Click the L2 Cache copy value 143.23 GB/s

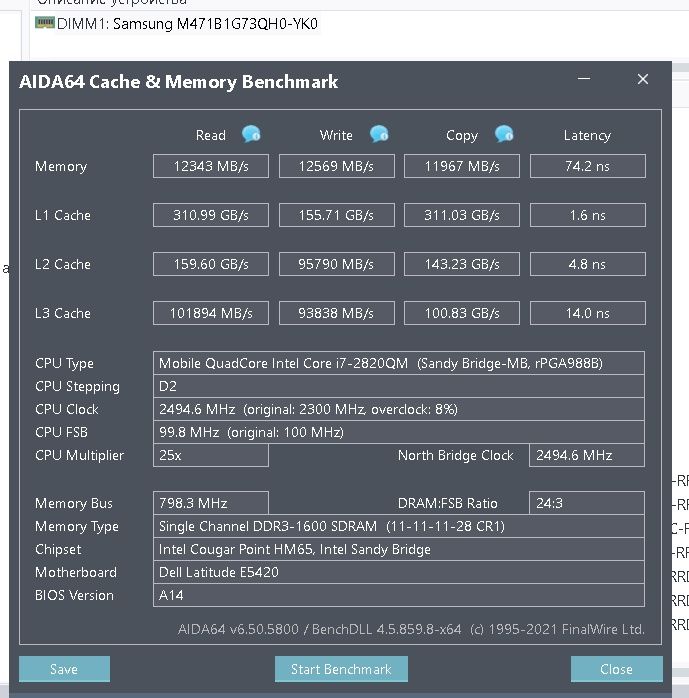[x=462, y=264]
